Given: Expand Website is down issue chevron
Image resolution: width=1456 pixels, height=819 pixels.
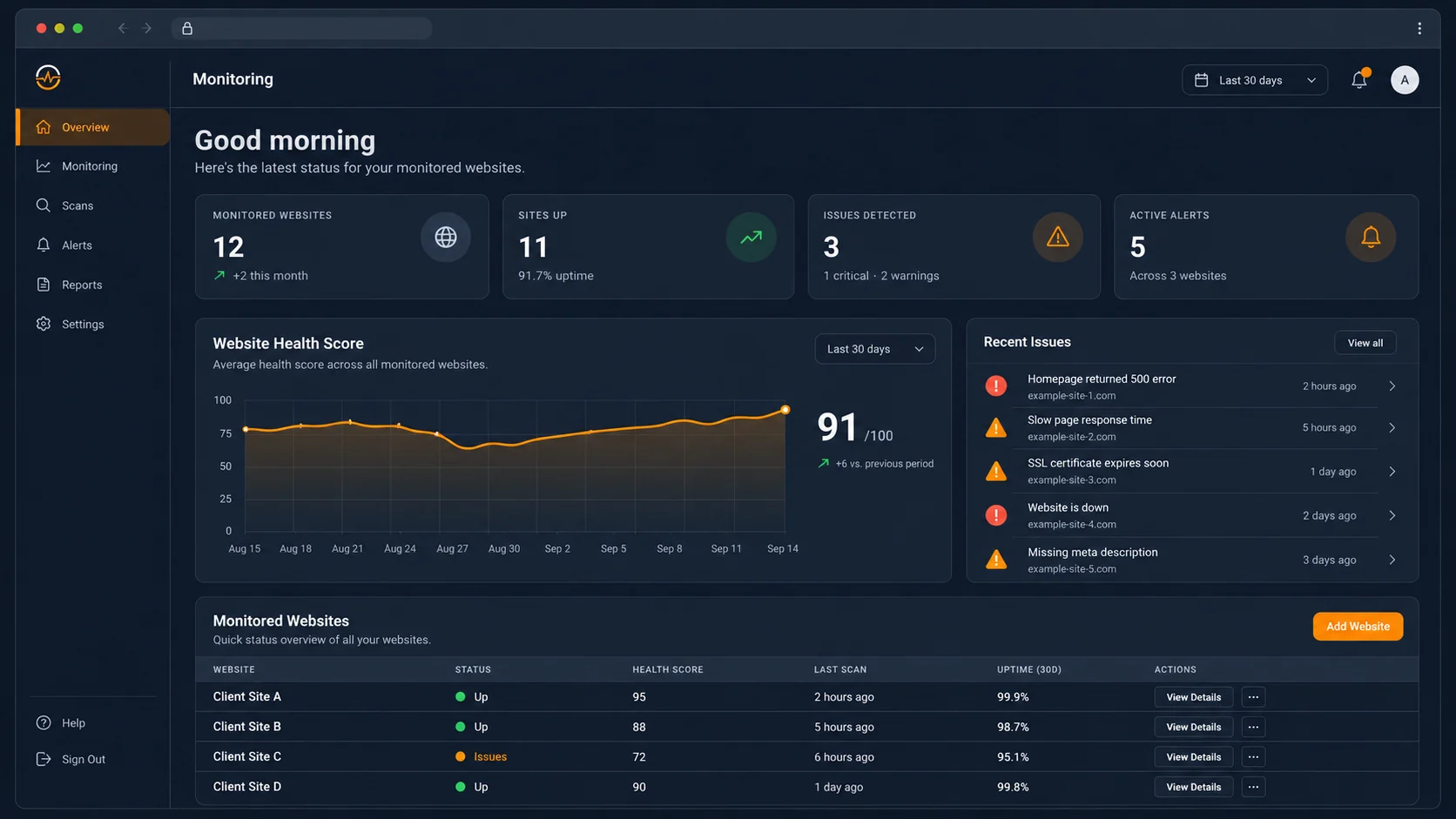Looking at the screenshot, I should click(1392, 515).
